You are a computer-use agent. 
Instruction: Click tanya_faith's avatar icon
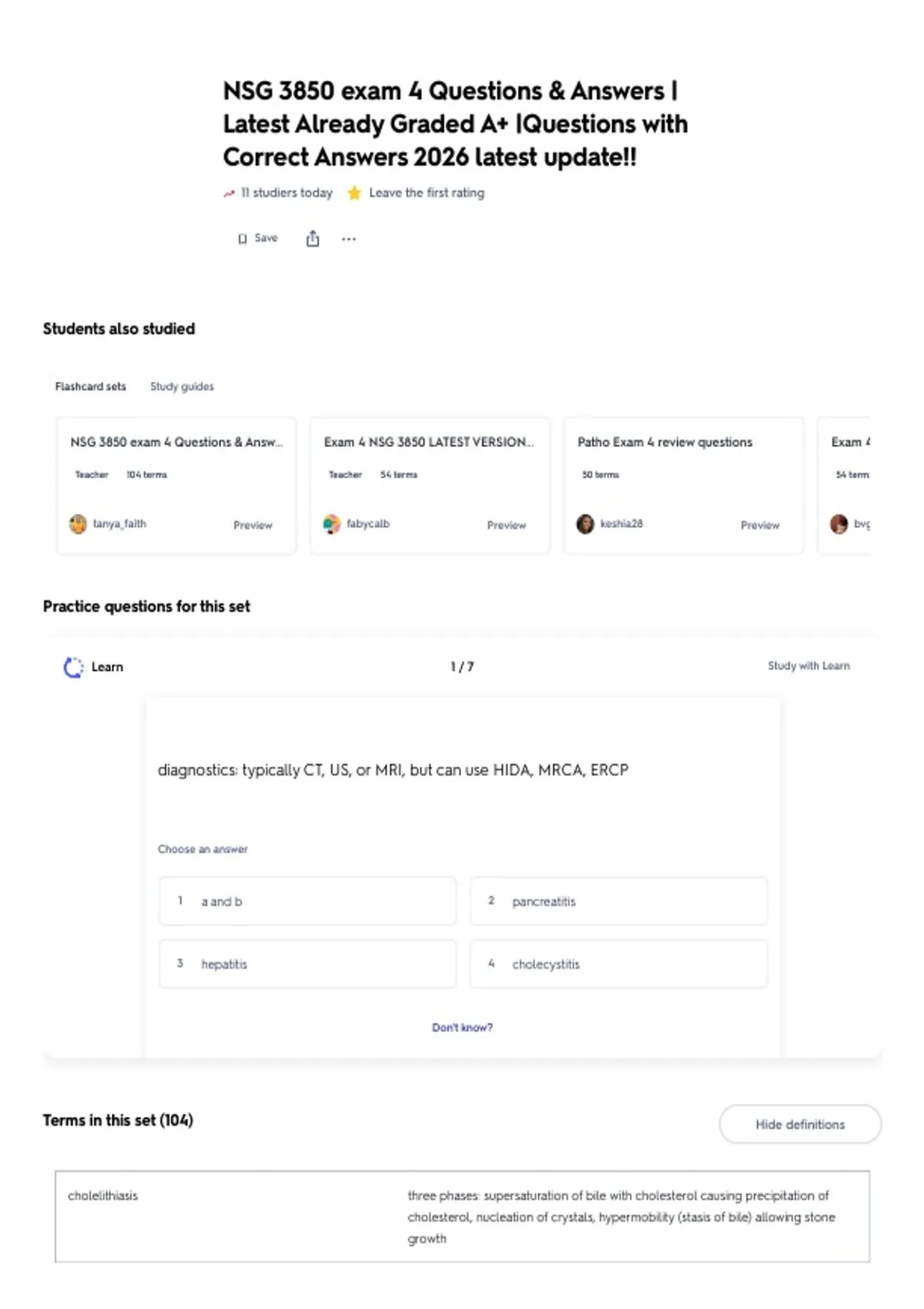coord(78,524)
